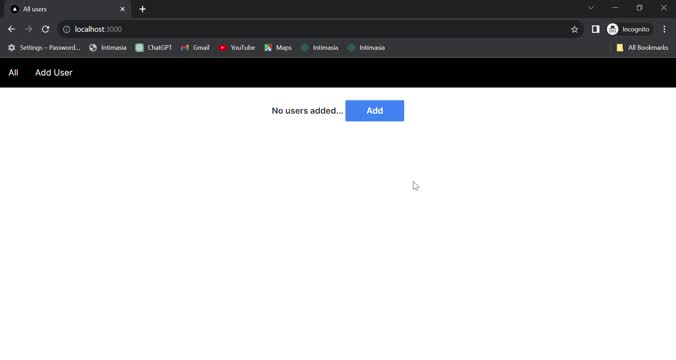Open the Maps bookmark
The height and width of the screenshot is (360, 676).
click(x=278, y=48)
